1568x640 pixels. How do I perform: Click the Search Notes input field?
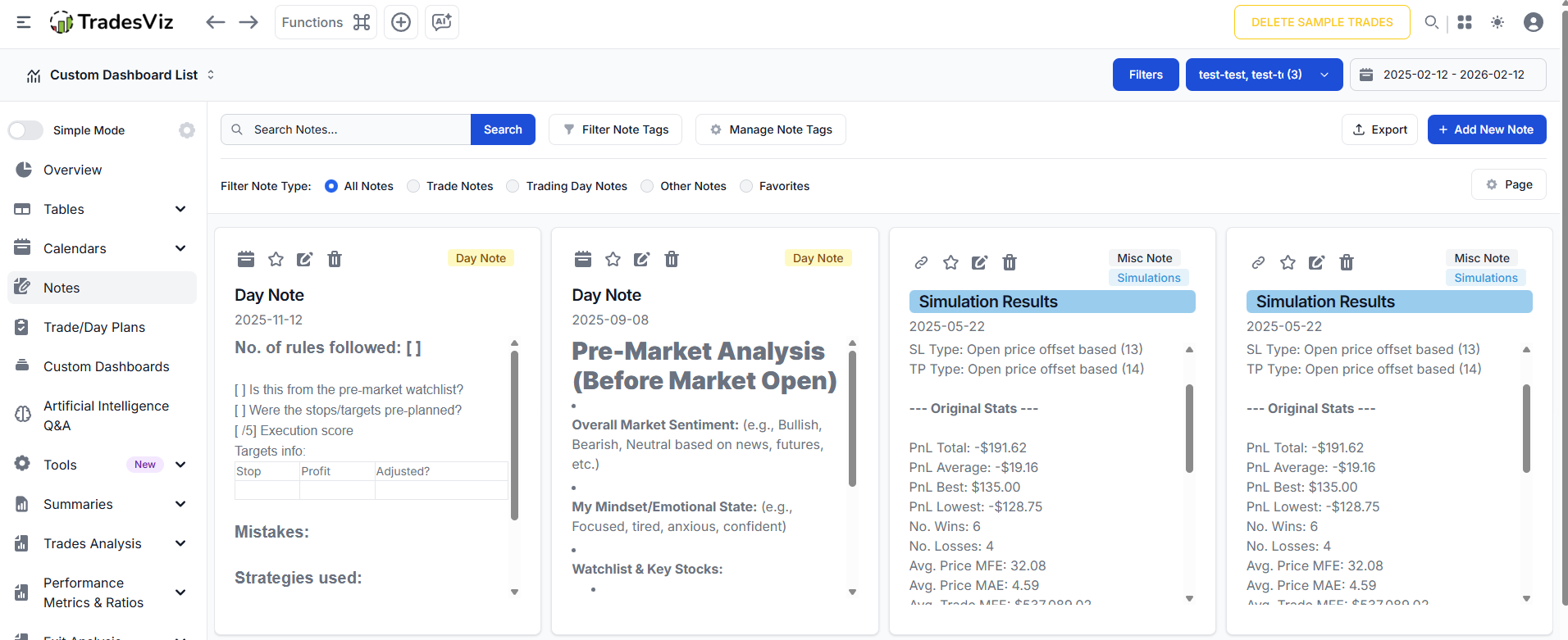tap(346, 129)
